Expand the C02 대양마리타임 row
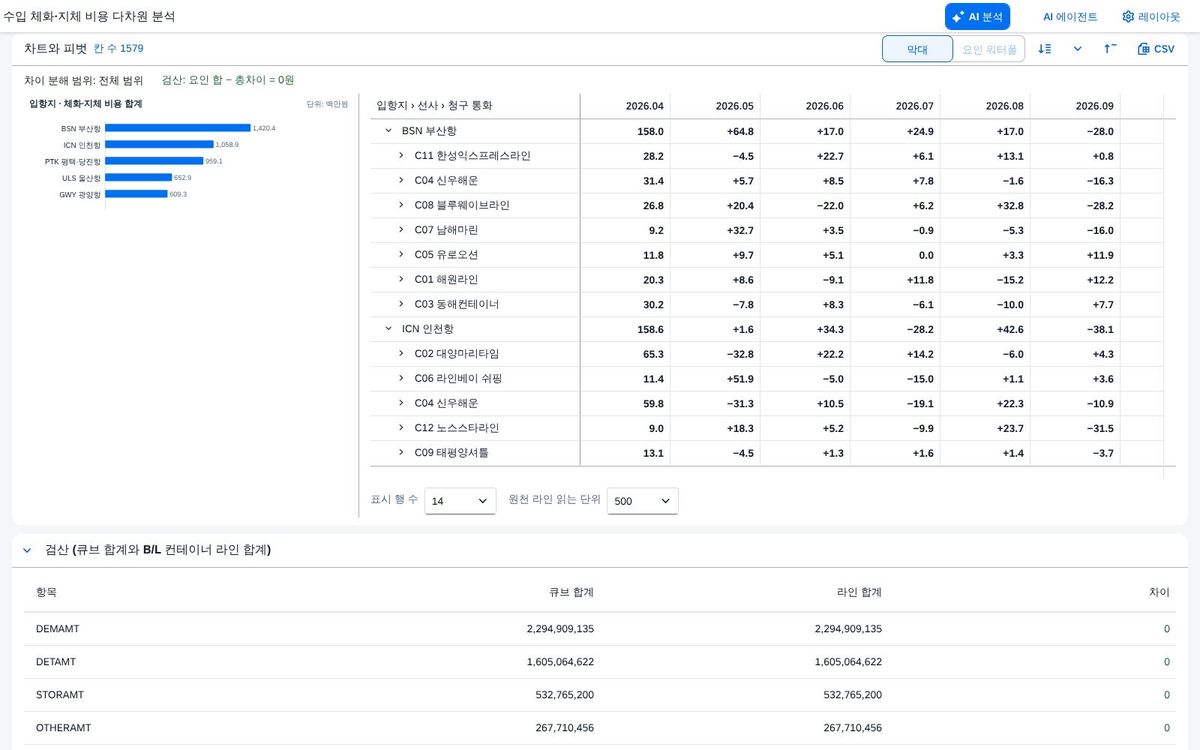The width and height of the screenshot is (1200, 750). 401,354
